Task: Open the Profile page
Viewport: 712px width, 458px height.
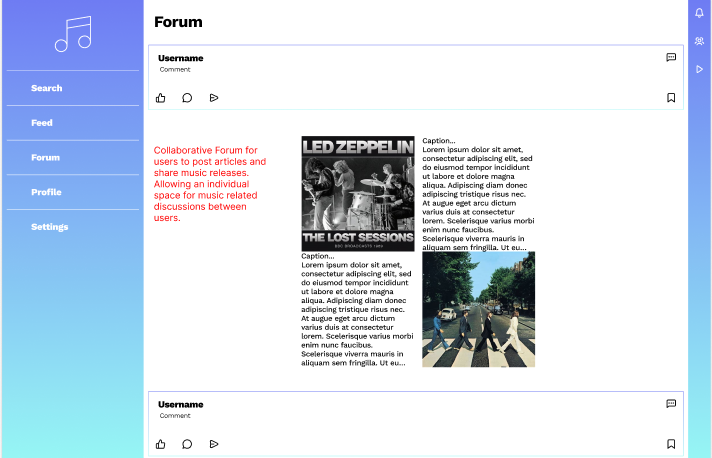Action: pyautogui.click(x=46, y=192)
